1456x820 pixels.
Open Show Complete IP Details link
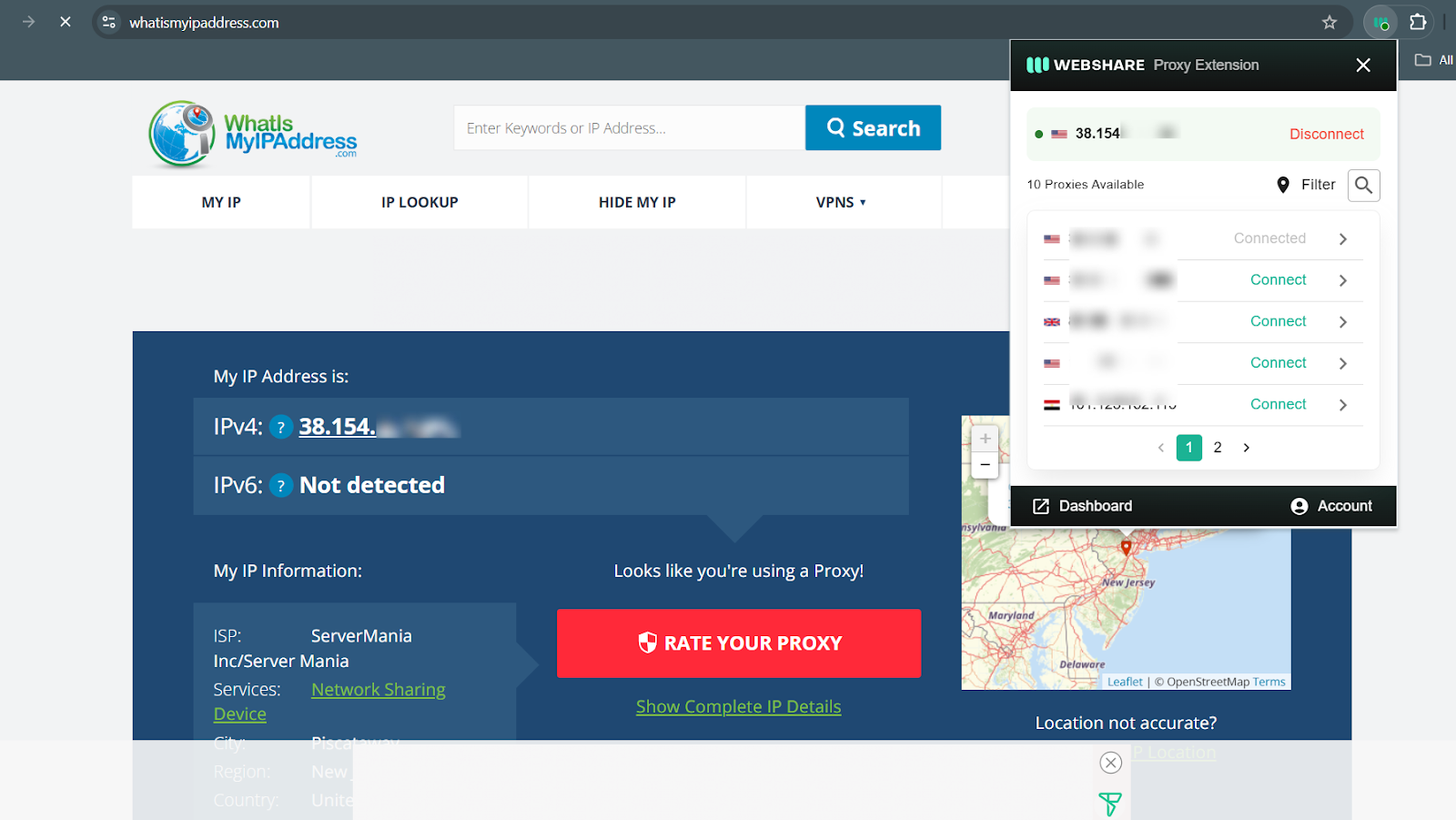tap(738, 706)
